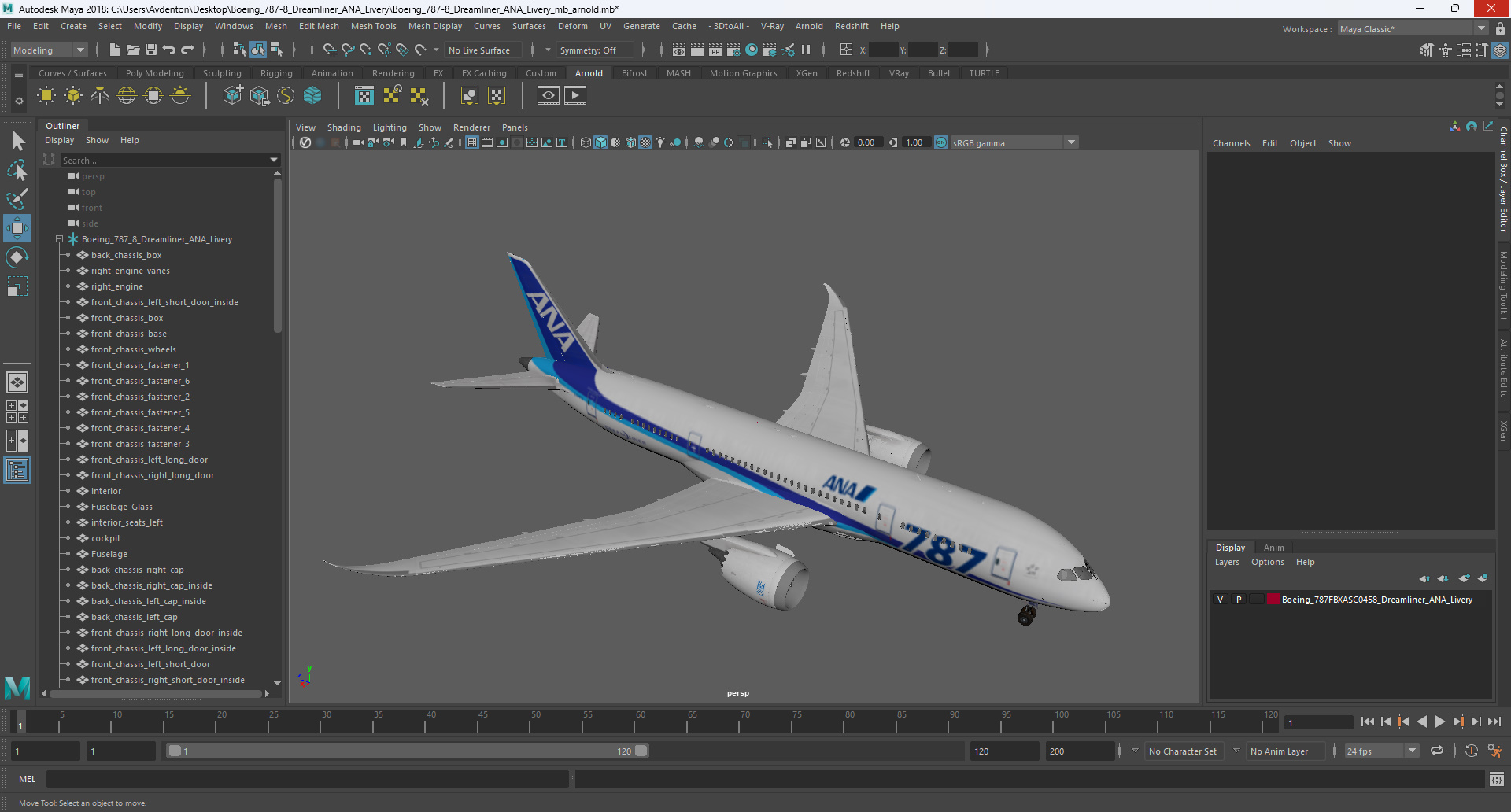Create Arnold stand-in from shelf
This screenshot has height=812, width=1511.
233,96
